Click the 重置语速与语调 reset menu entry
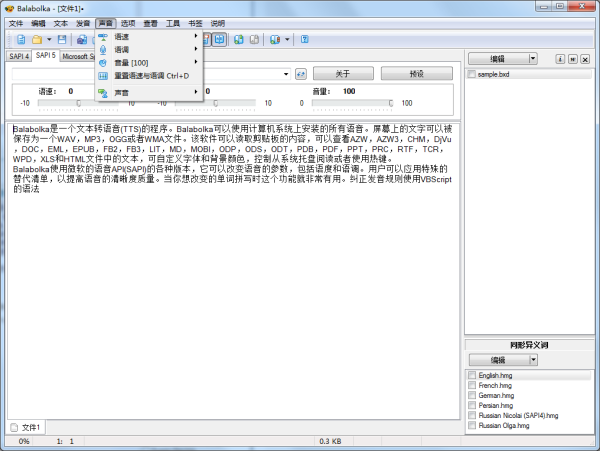The height and width of the screenshot is (451, 600). (x=151, y=75)
